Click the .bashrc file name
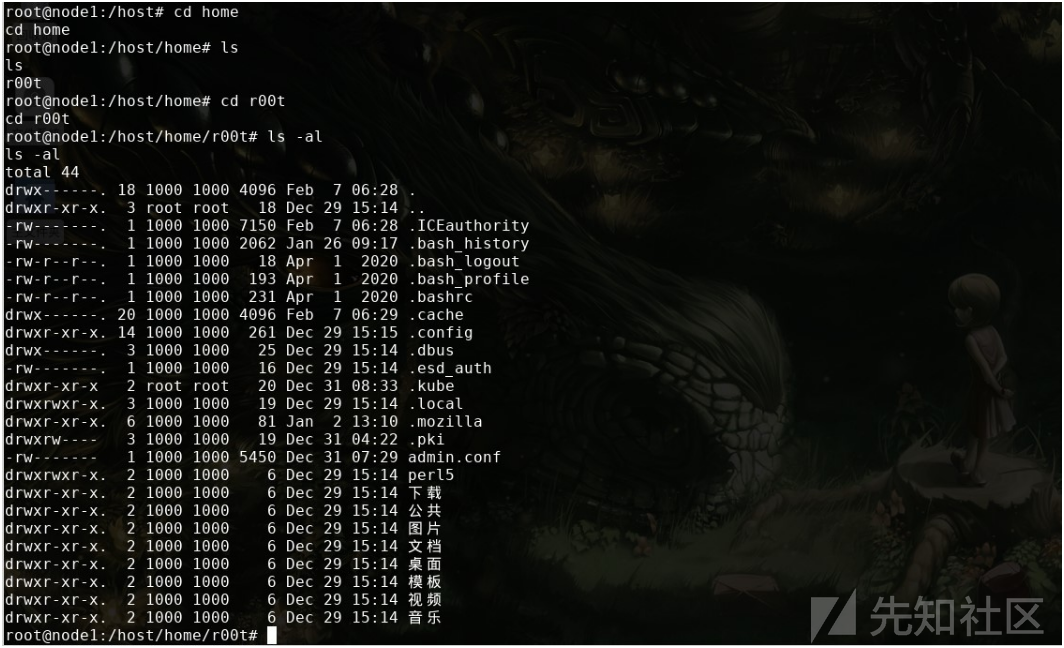This screenshot has height=648, width=1064. point(440,297)
